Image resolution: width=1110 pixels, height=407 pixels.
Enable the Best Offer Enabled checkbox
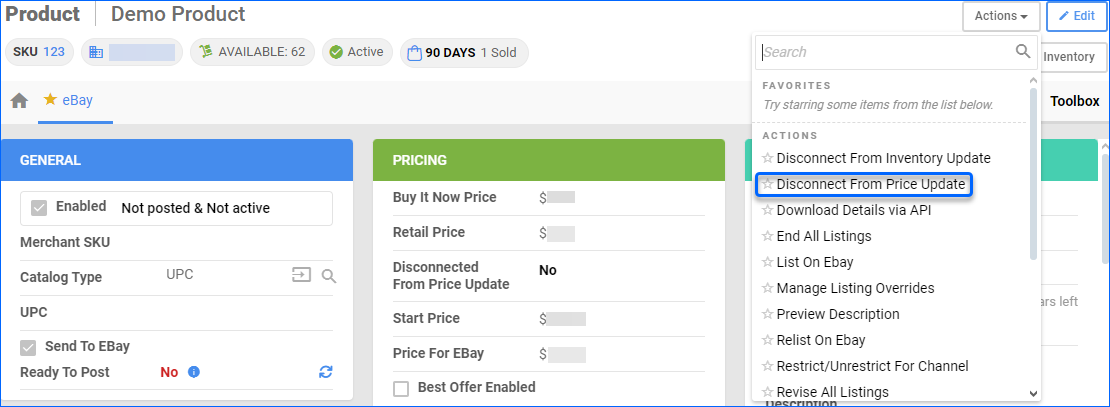(x=401, y=388)
